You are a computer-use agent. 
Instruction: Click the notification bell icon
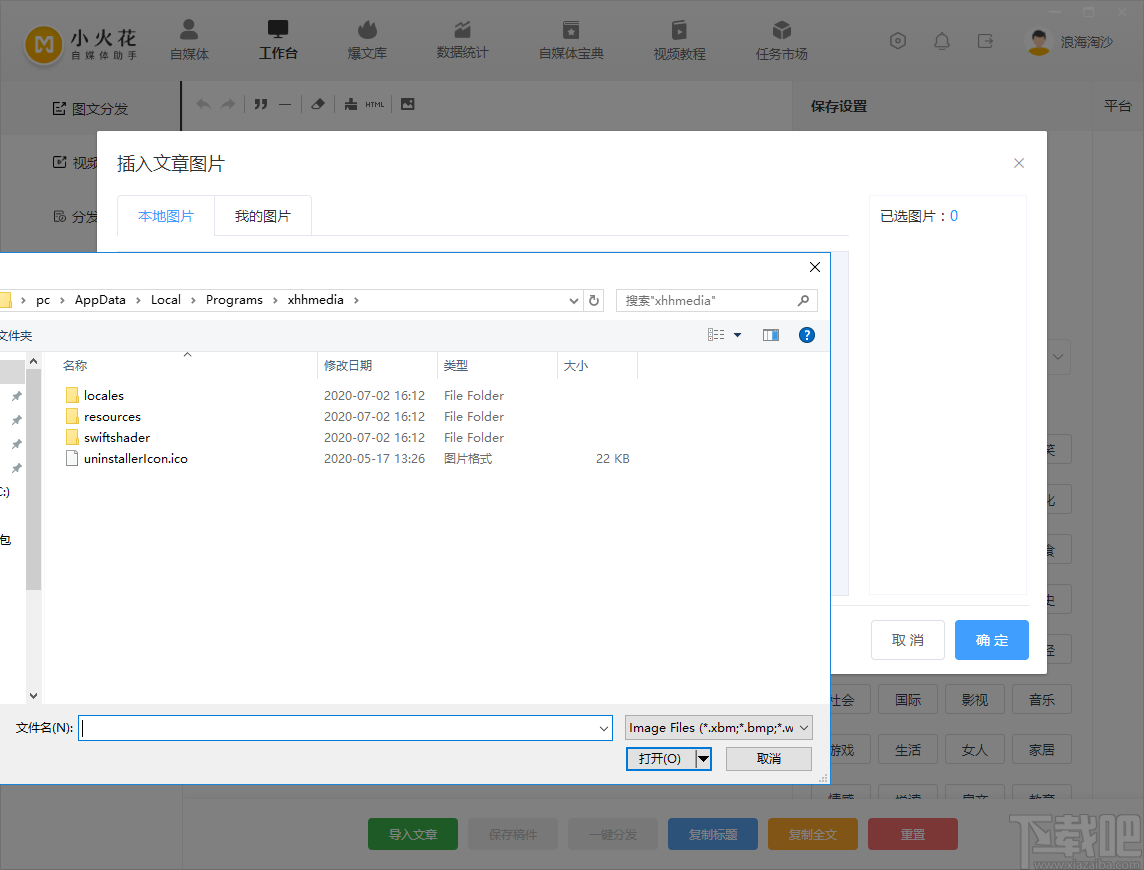coord(942,41)
